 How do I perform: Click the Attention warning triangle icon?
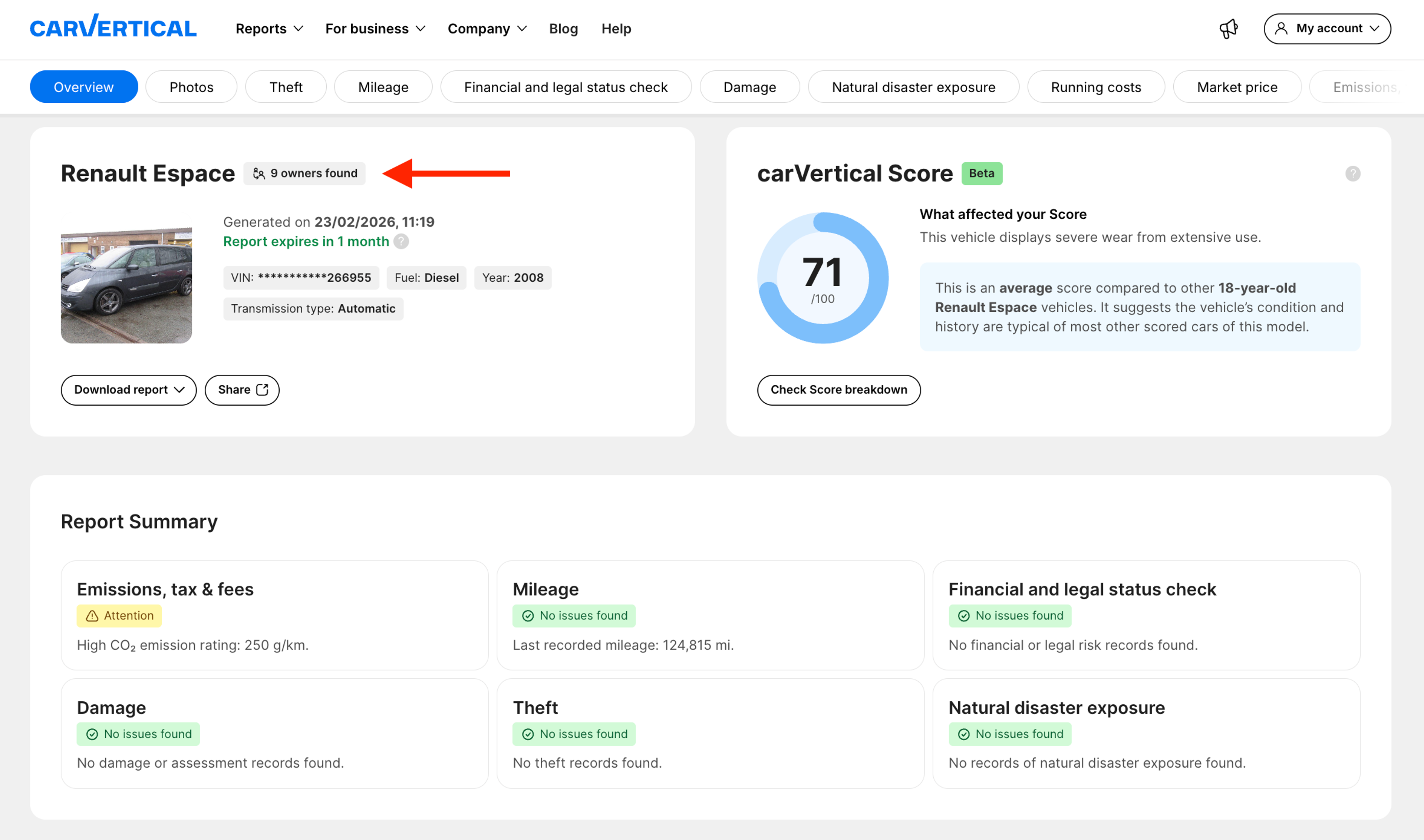tap(92, 616)
